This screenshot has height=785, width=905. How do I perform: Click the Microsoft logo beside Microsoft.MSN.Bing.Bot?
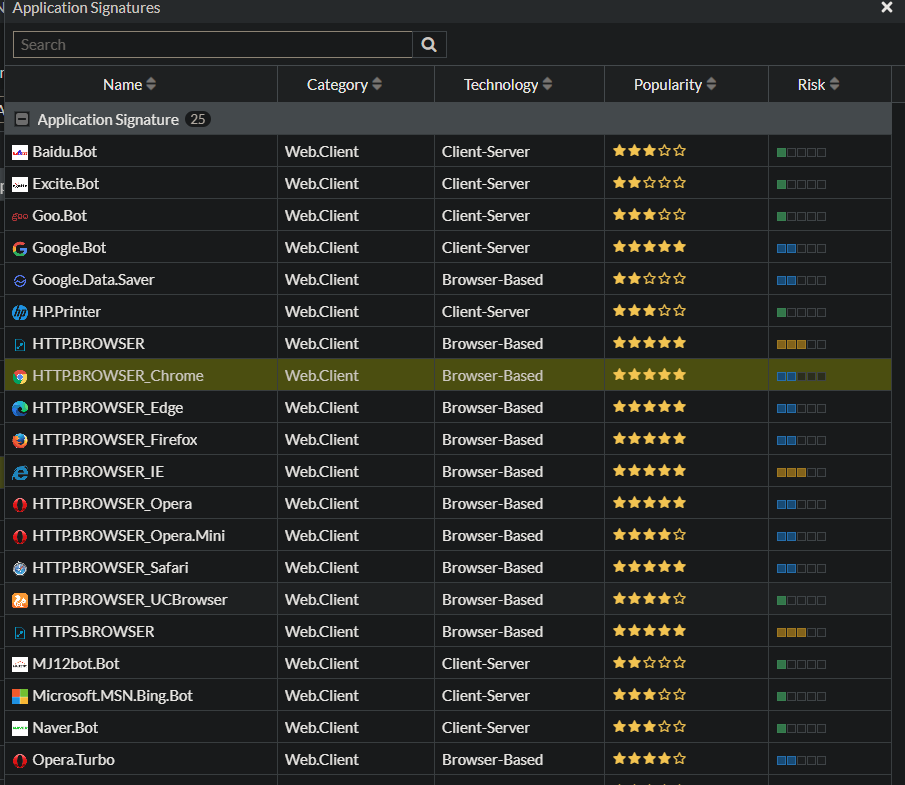point(20,696)
